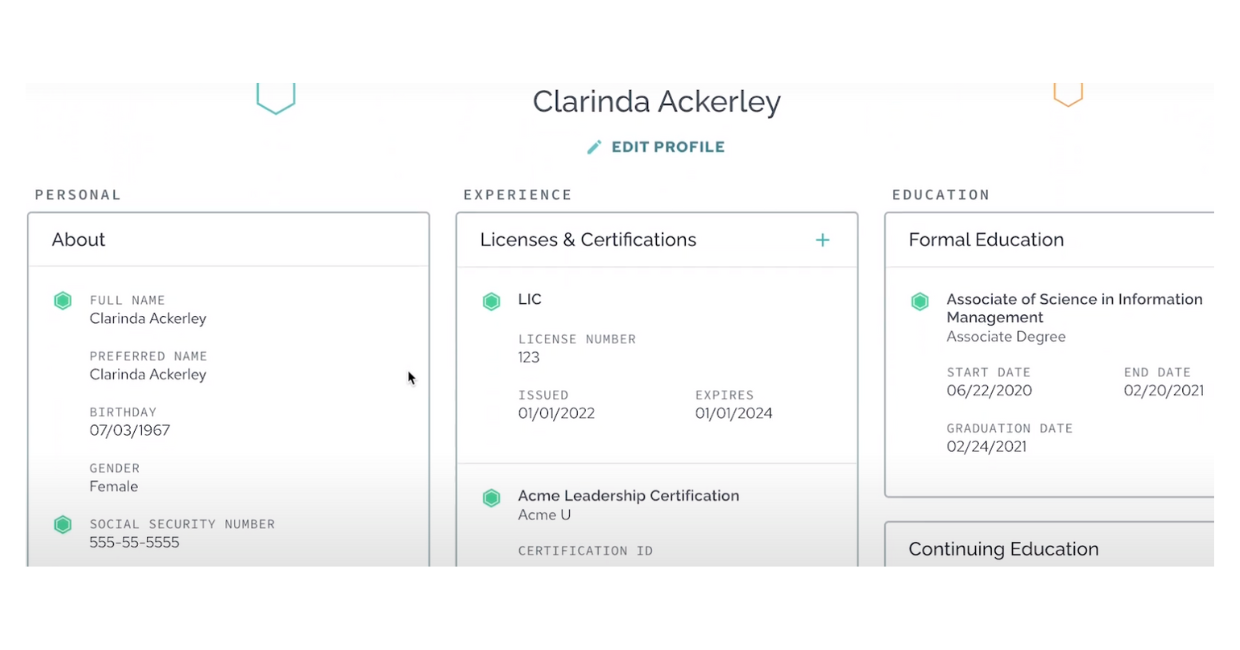1240x650 pixels.
Task: Click the plus to add a new certification
Action: point(822,240)
